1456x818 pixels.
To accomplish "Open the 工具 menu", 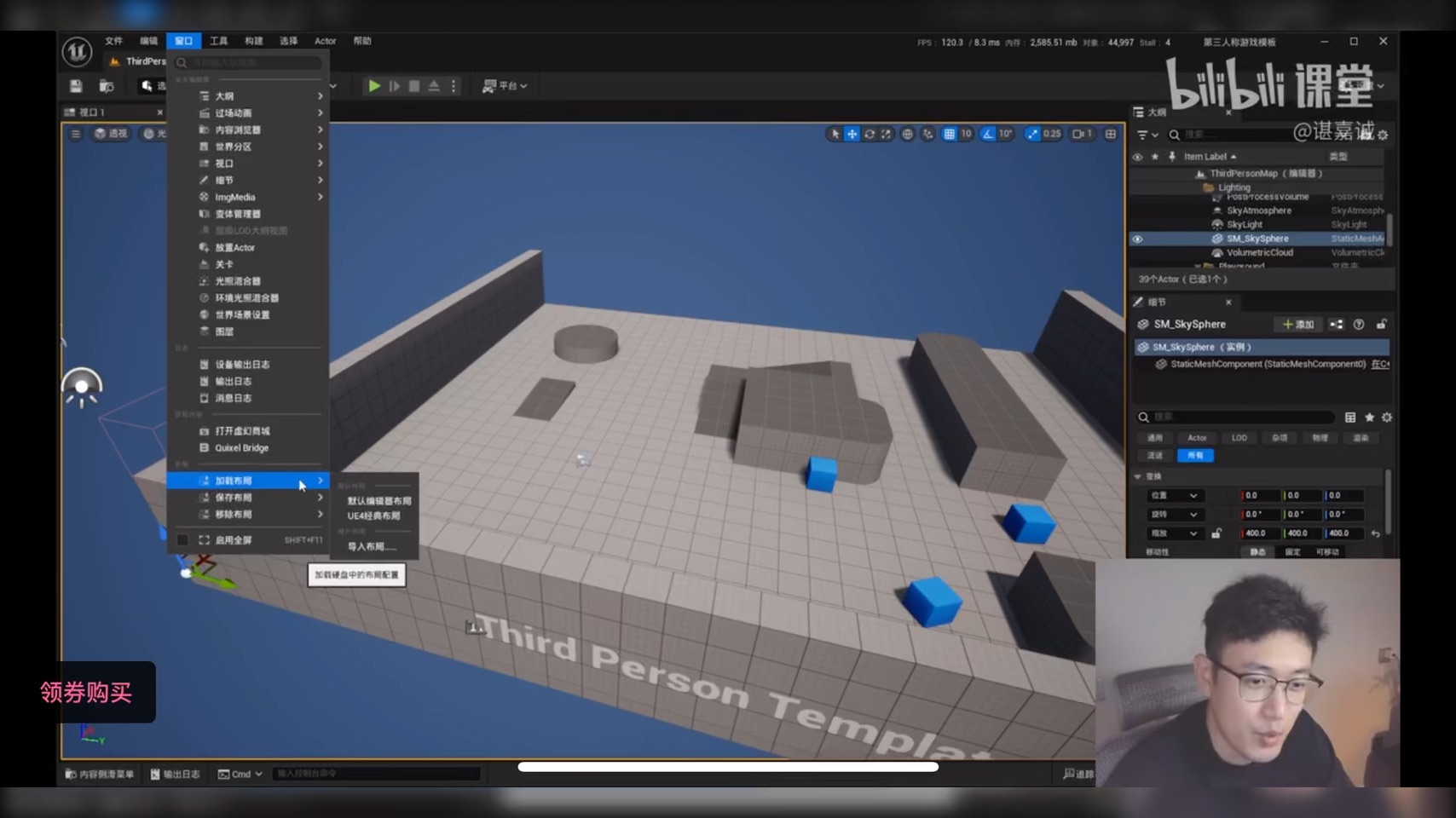I will [x=219, y=41].
